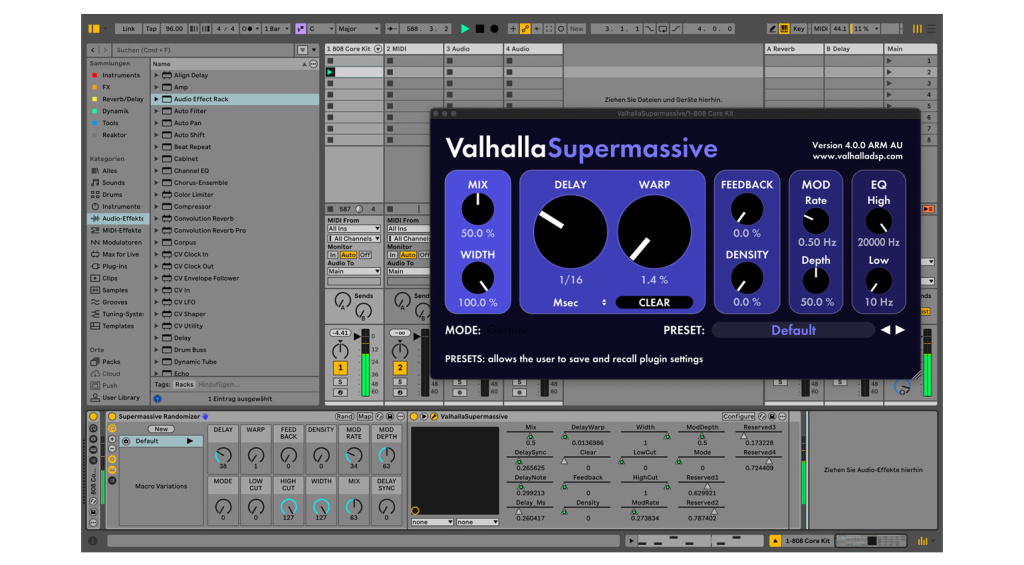
Task: Click the camera snapshot icon beside Default
Action: coord(126,442)
